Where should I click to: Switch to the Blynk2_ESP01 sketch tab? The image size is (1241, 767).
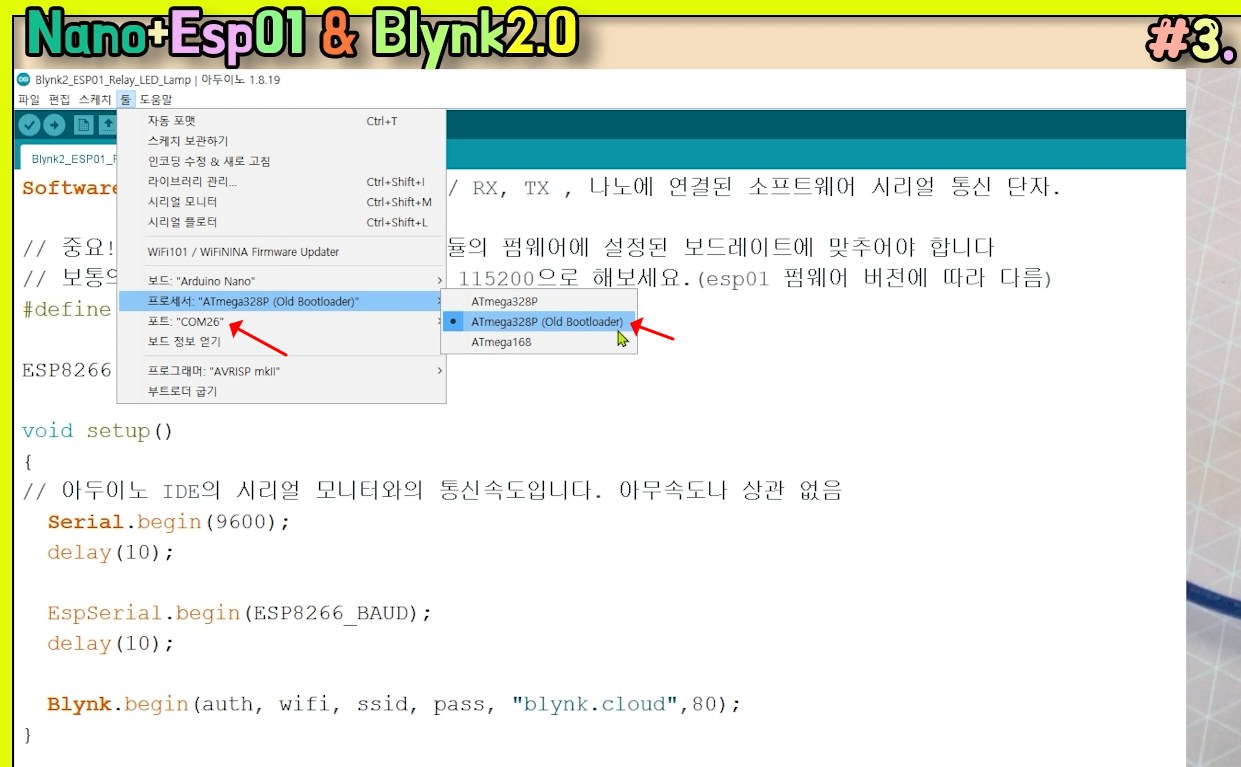tap(70, 158)
